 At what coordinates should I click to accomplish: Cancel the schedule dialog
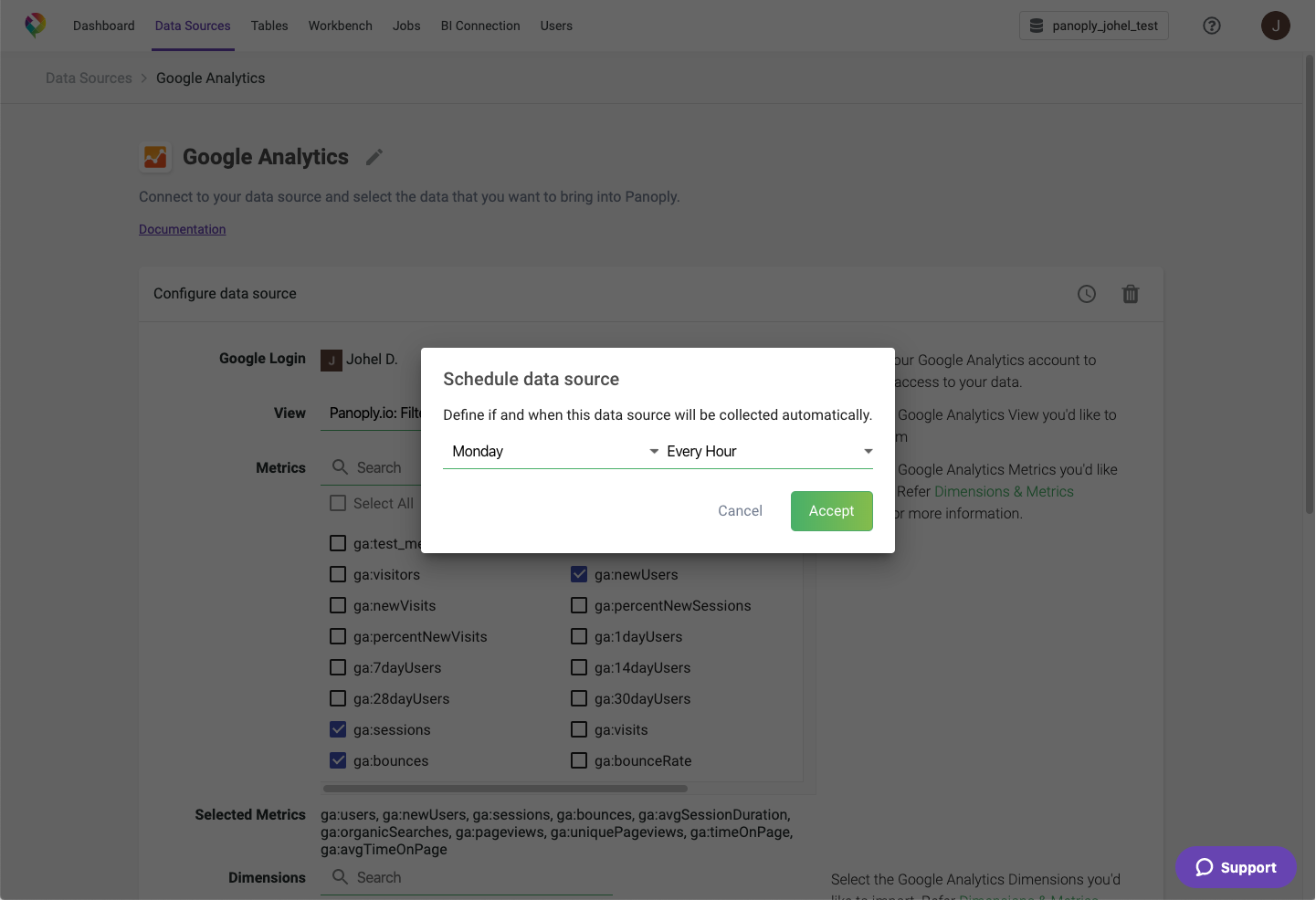[740, 511]
